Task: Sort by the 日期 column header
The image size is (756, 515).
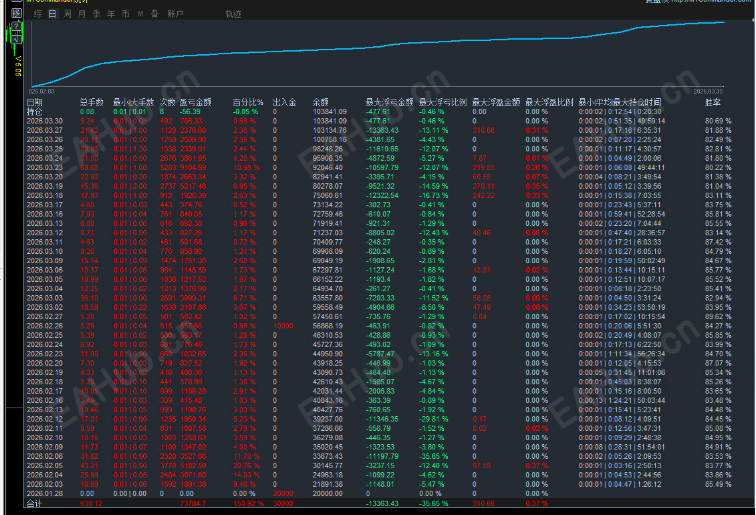Action: (35, 102)
